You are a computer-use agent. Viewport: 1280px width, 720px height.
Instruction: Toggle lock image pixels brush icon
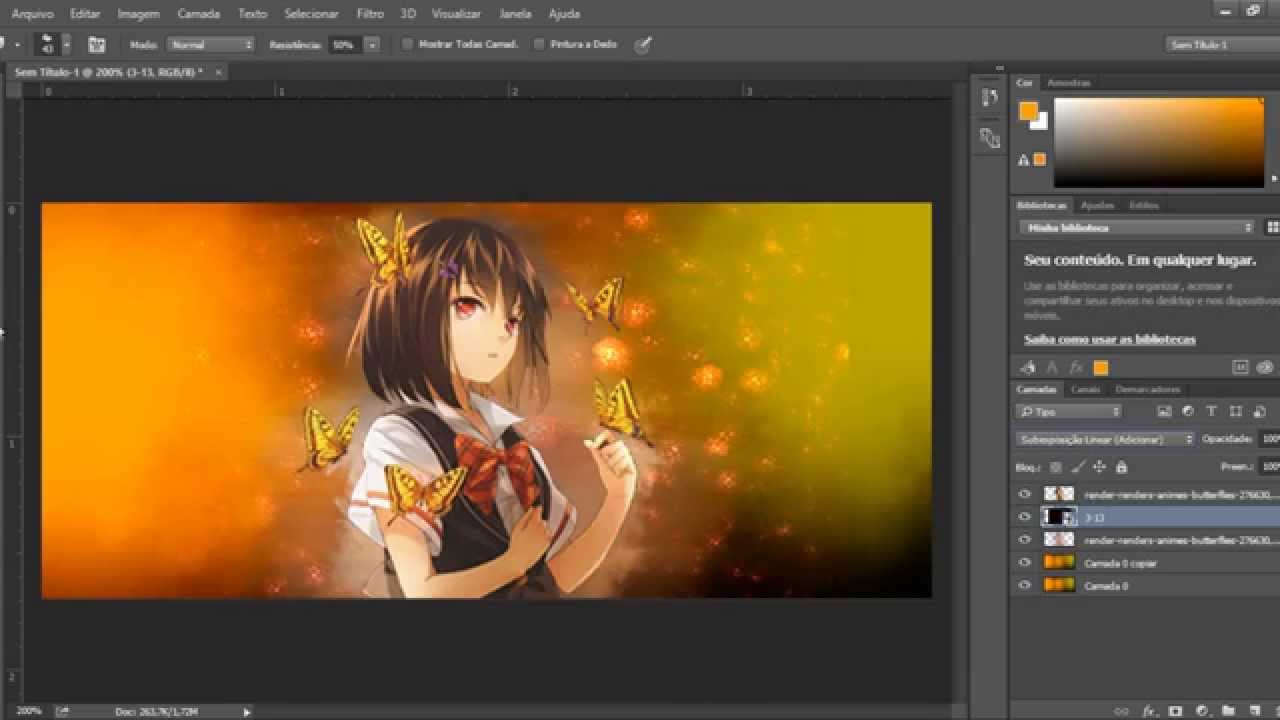[x=1078, y=467]
